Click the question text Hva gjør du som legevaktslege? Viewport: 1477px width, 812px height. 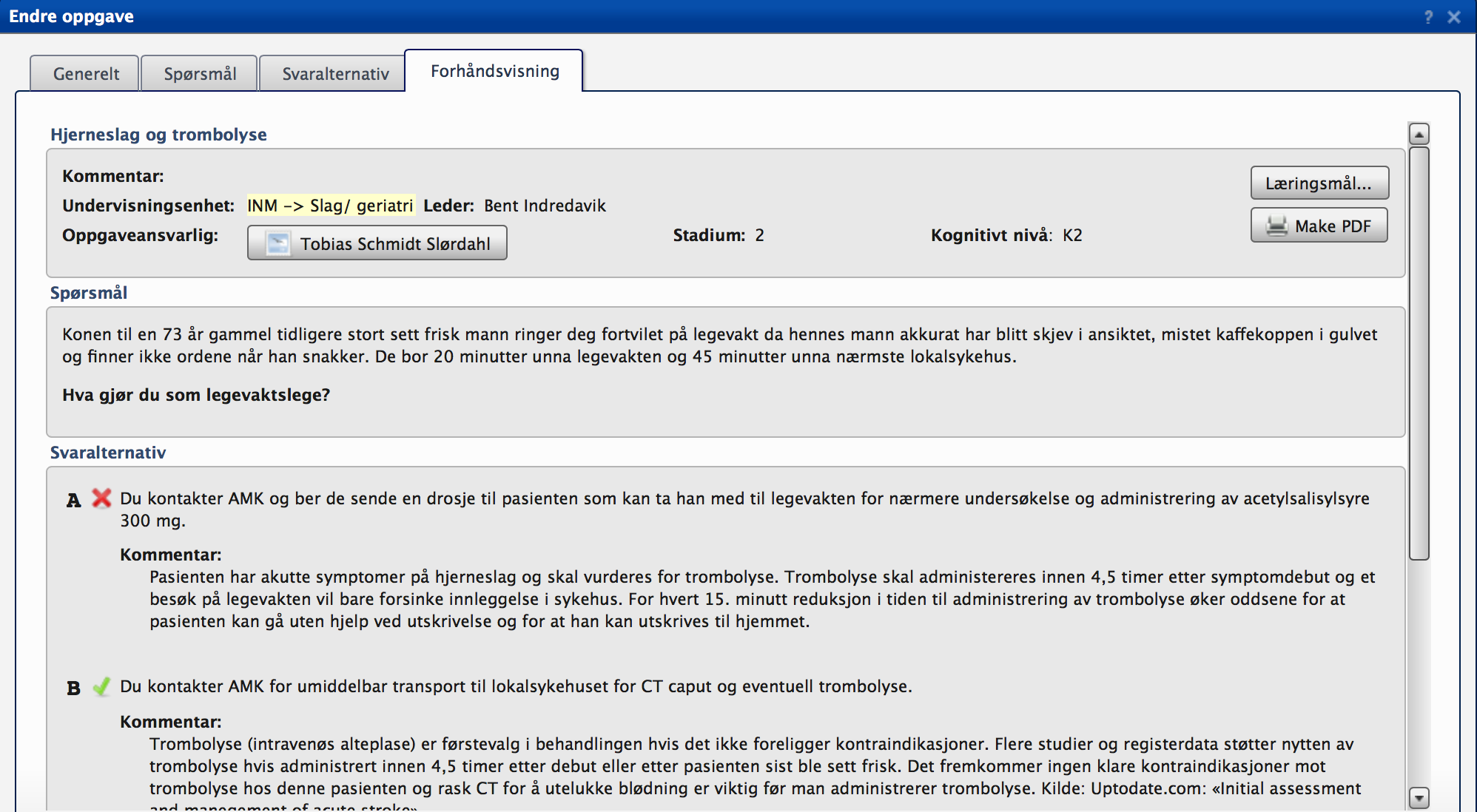pyautogui.click(x=196, y=395)
